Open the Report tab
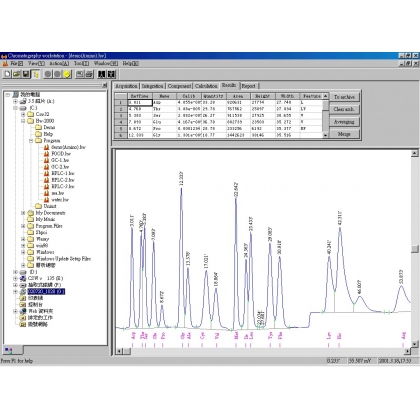Screen dimensions: 420x420 (248, 86)
